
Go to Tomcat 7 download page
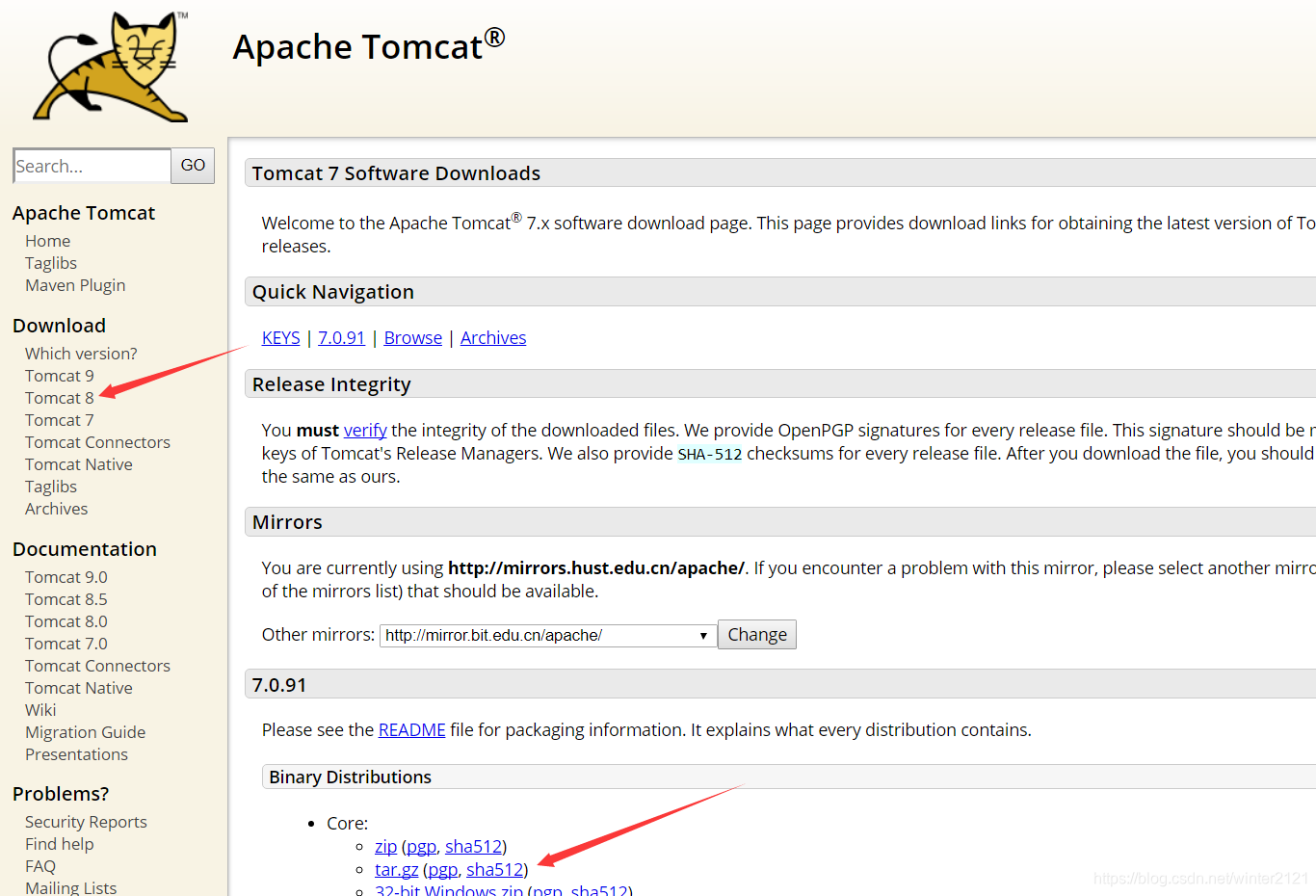[x=60, y=420]
